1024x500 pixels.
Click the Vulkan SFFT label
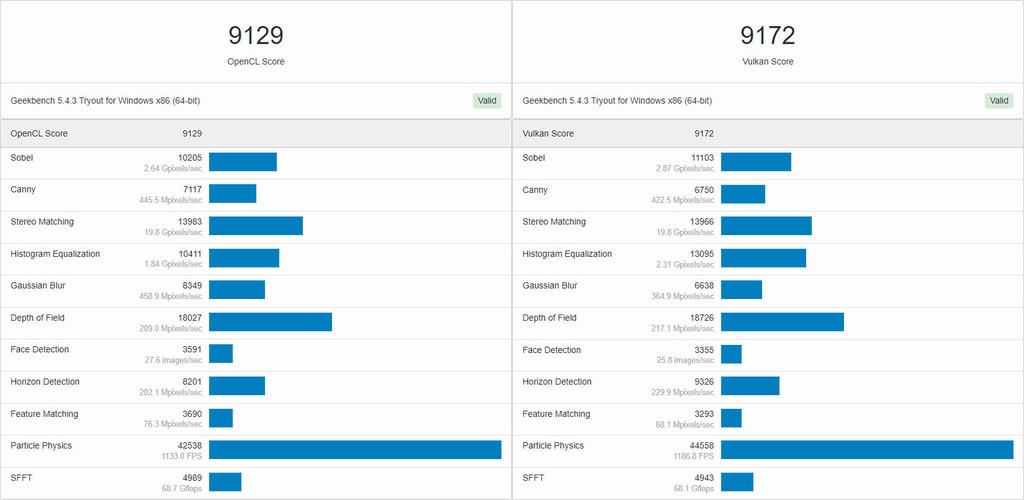click(x=534, y=478)
